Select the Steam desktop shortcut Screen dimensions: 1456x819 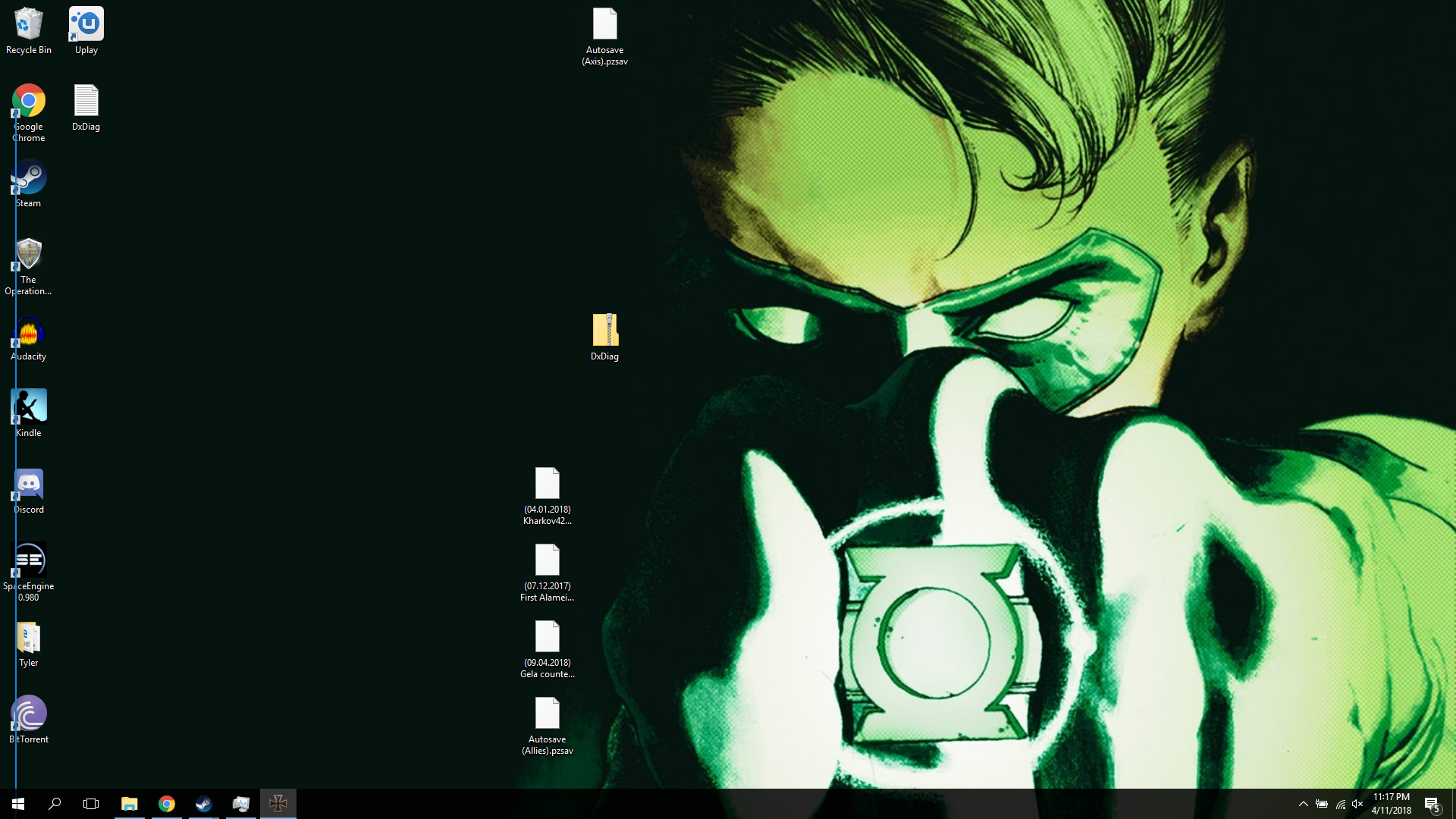[x=29, y=185]
